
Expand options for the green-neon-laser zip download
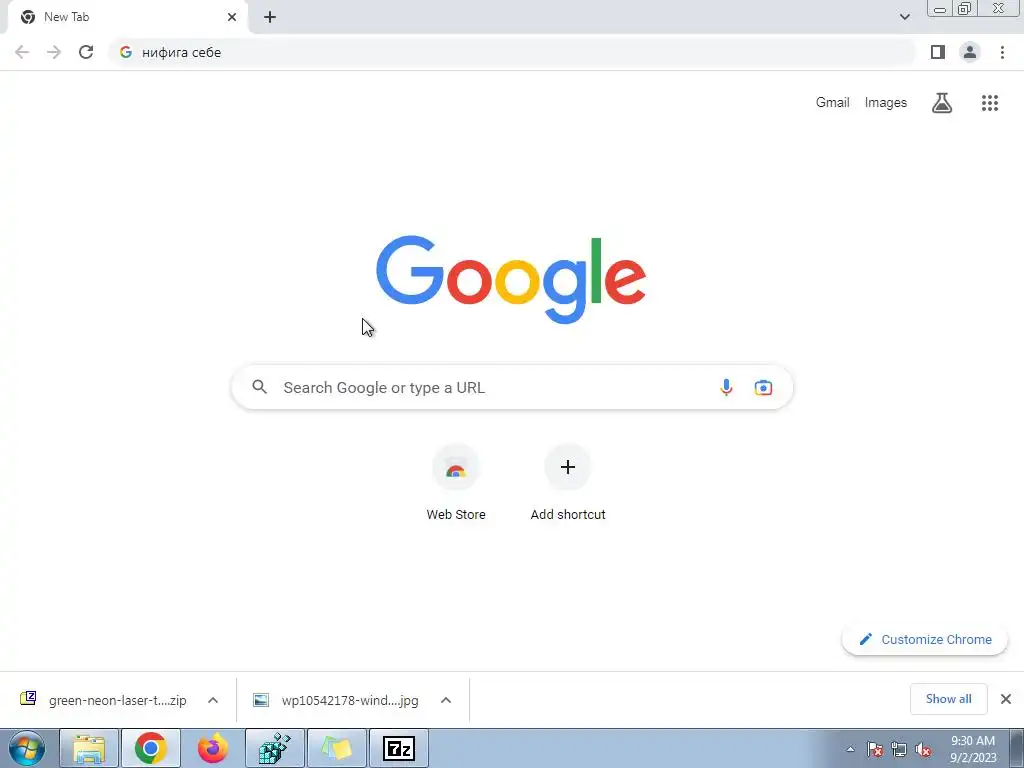coord(213,700)
